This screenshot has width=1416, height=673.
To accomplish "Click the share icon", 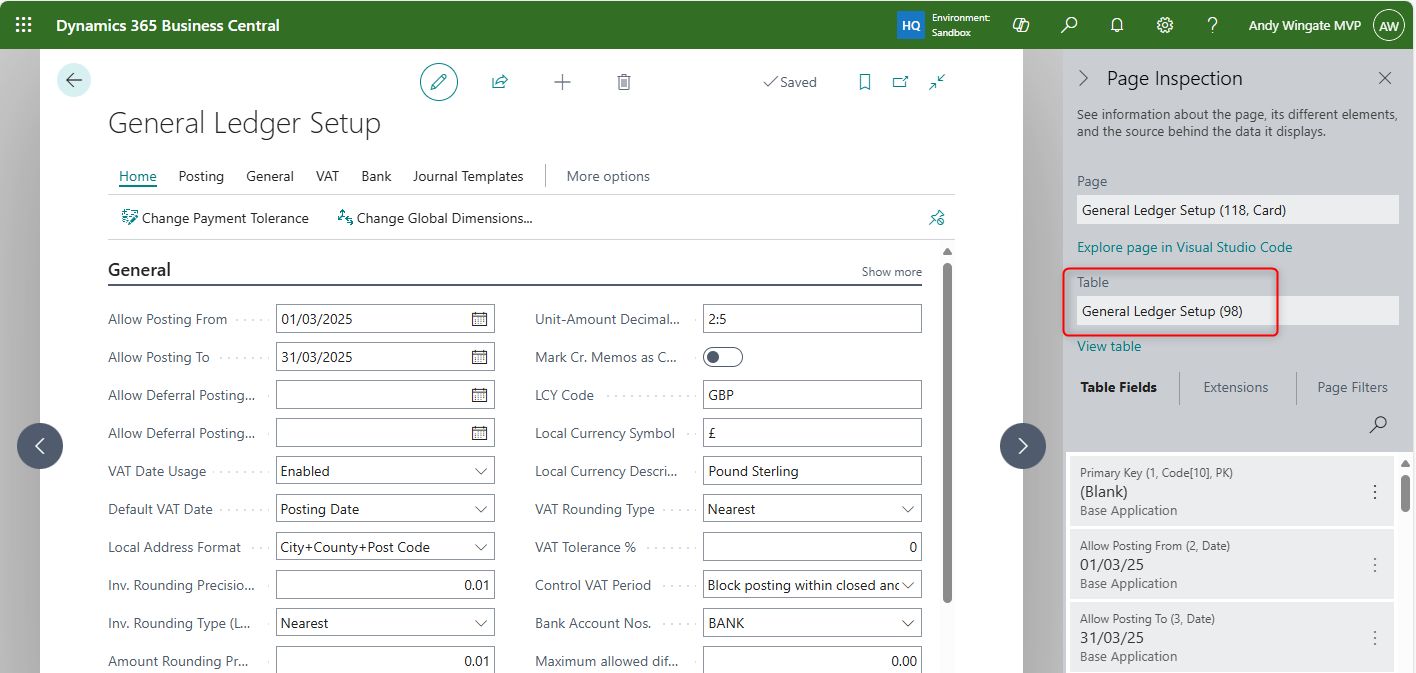I will coord(500,82).
